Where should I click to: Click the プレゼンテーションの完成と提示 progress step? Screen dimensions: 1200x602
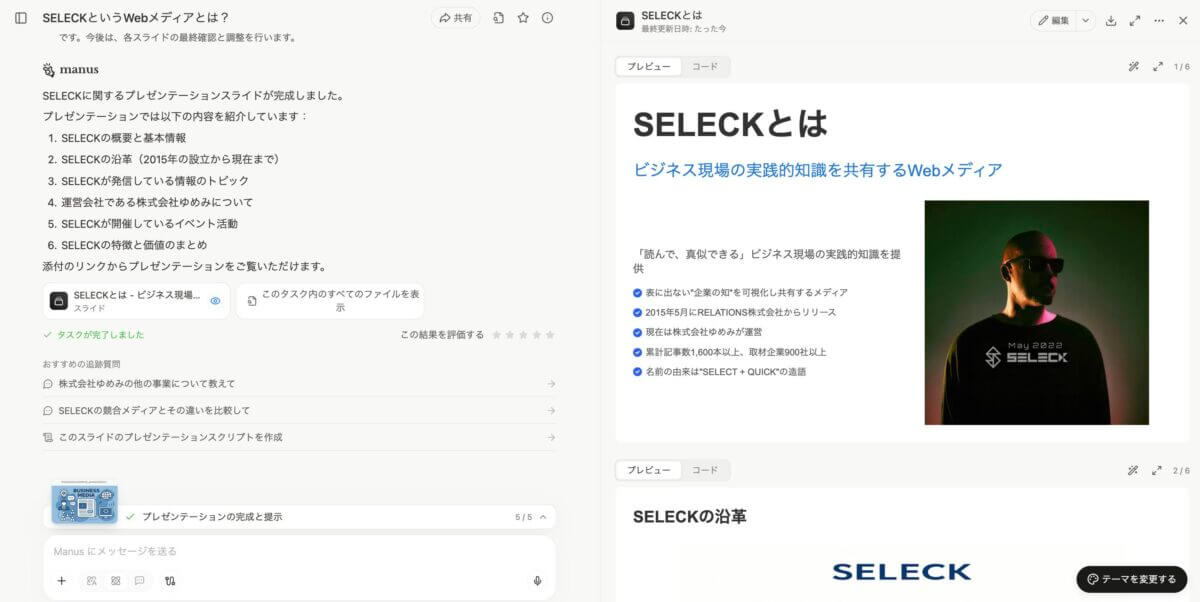point(212,517)
